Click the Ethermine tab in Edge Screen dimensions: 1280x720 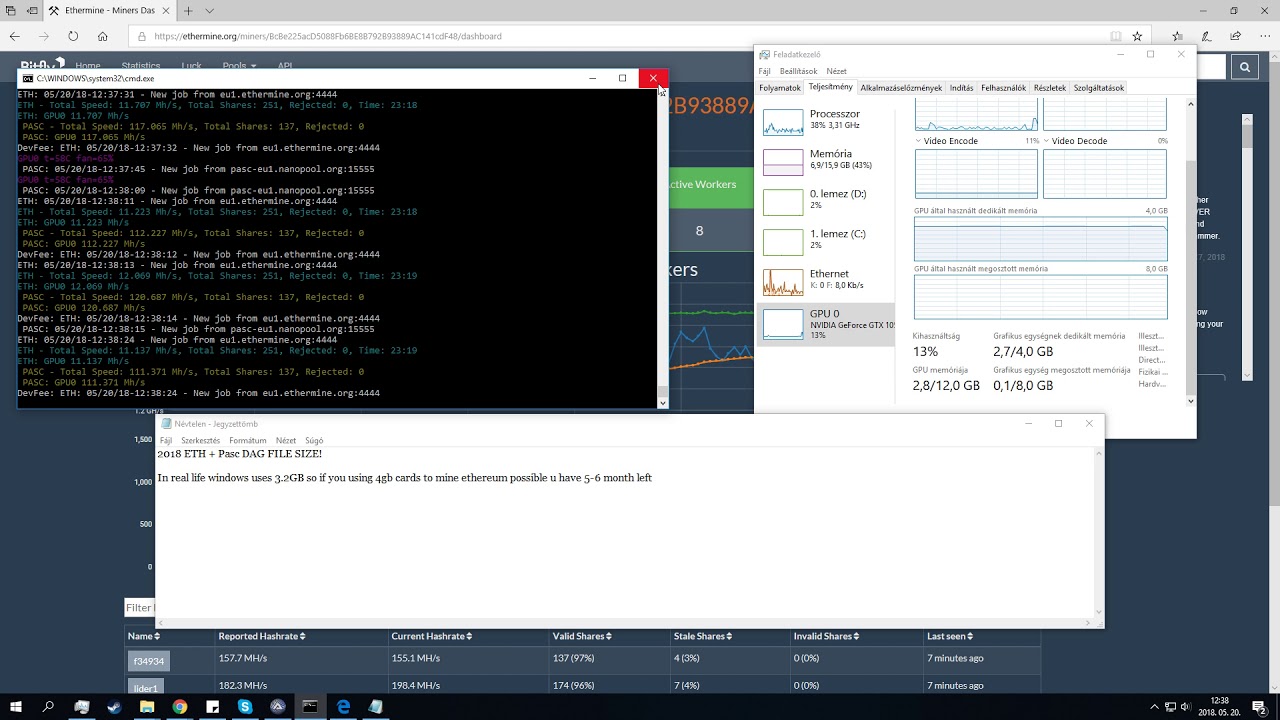pos(108,11)
